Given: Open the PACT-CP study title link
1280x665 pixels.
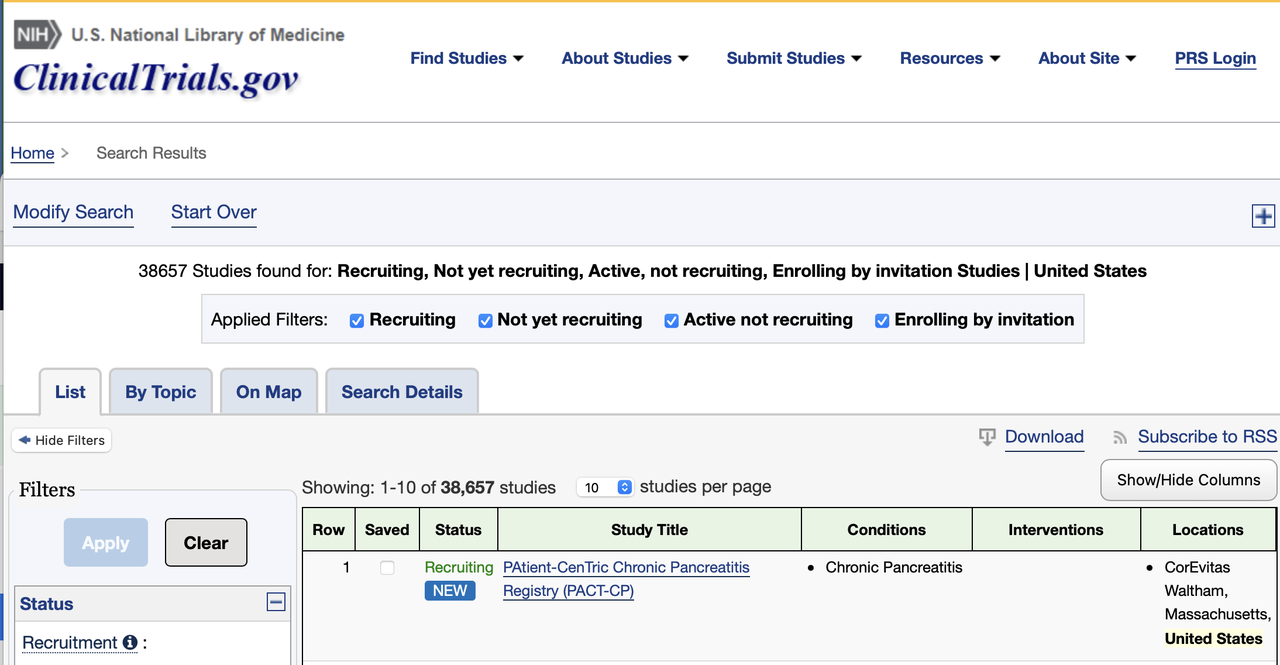Looking at the screenshot, I should coord(626,579).
